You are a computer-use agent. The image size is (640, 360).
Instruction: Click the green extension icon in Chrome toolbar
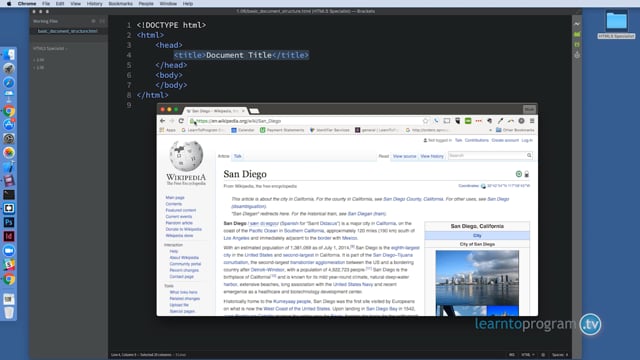(x=468, y=121)
